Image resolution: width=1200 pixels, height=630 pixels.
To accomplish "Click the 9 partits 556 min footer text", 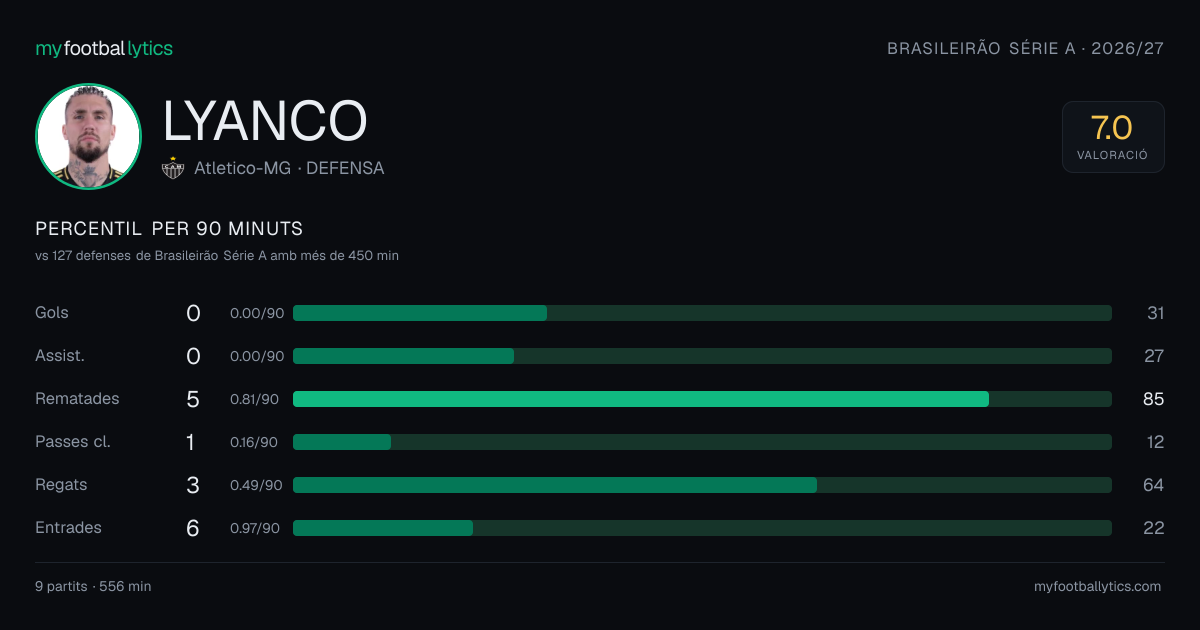I will pos(93,587).
